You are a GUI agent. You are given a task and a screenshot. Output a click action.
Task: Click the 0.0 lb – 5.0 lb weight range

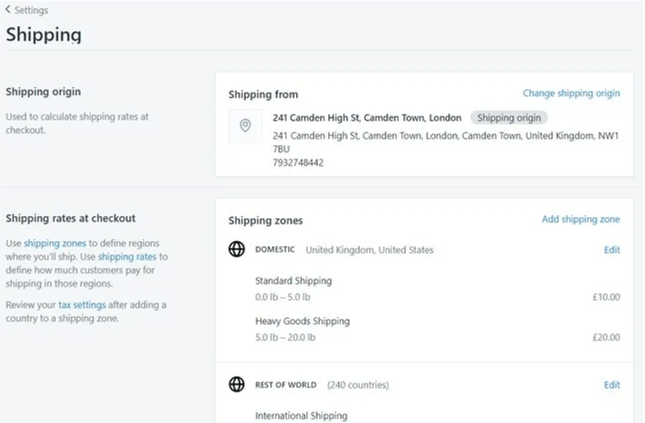point(283,297)
